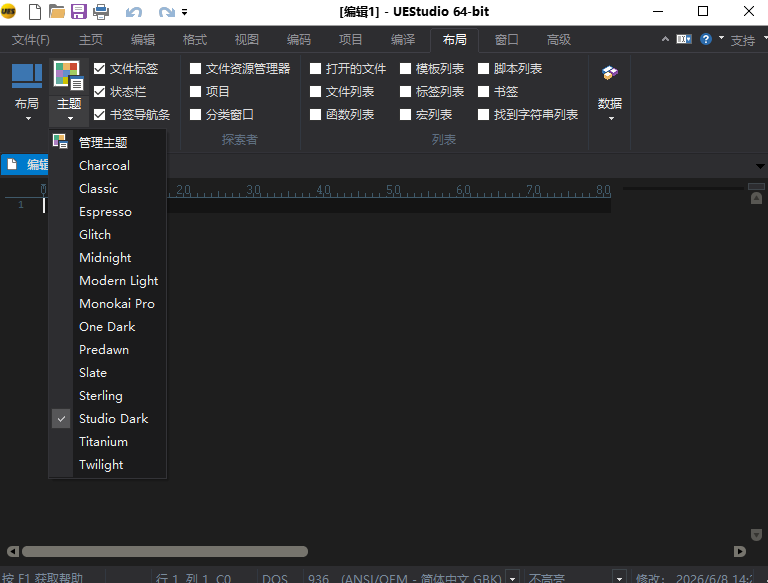
Task: Select the Midnight theme
Action: pos(108,258)
